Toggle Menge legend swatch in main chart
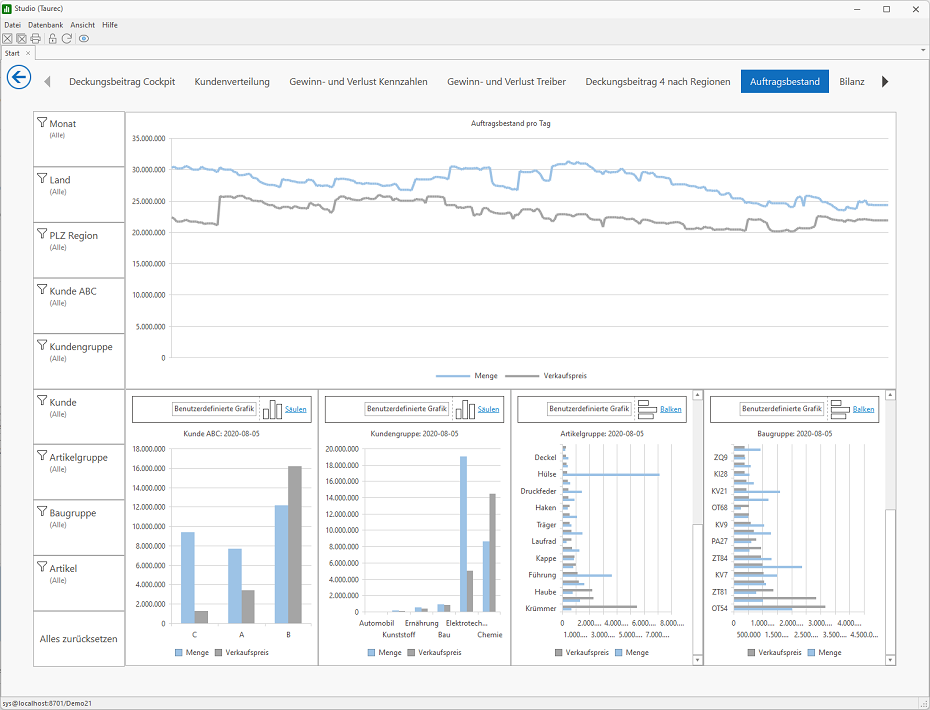 (x=452, y=376)
